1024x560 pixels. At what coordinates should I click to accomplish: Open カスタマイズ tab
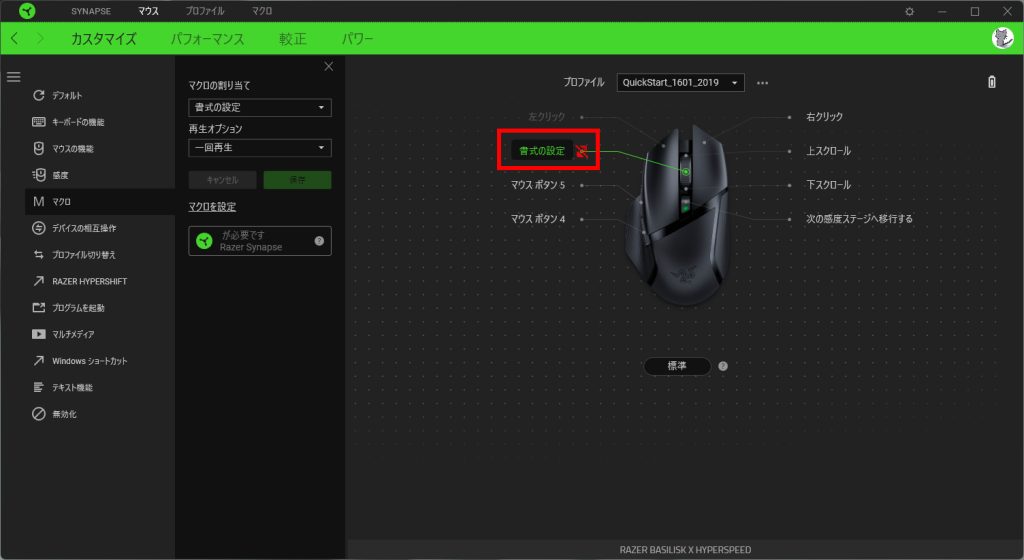[104, 39]
